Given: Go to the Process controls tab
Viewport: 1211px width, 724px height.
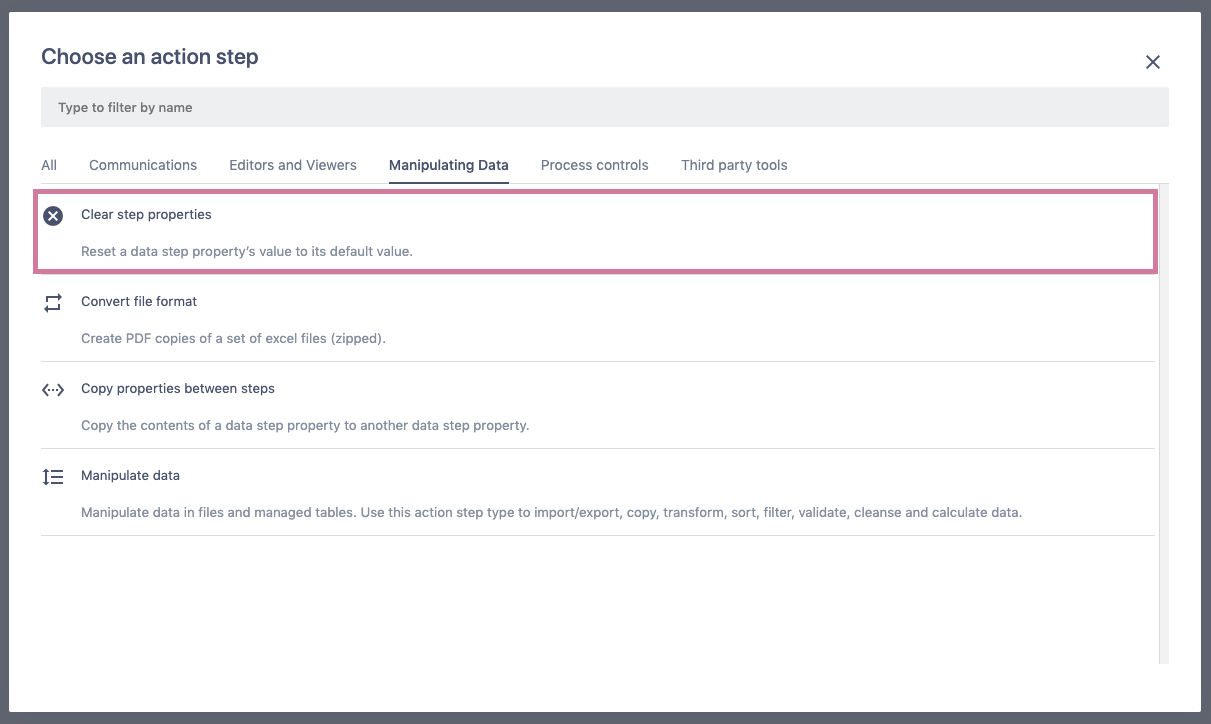Looking at the screenshot, I should coord(594,165).
